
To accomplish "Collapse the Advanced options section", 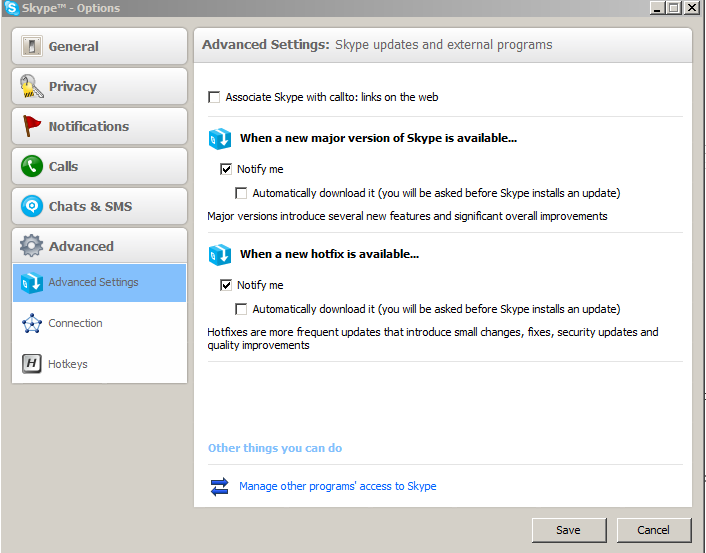I will tap(100, 246).
